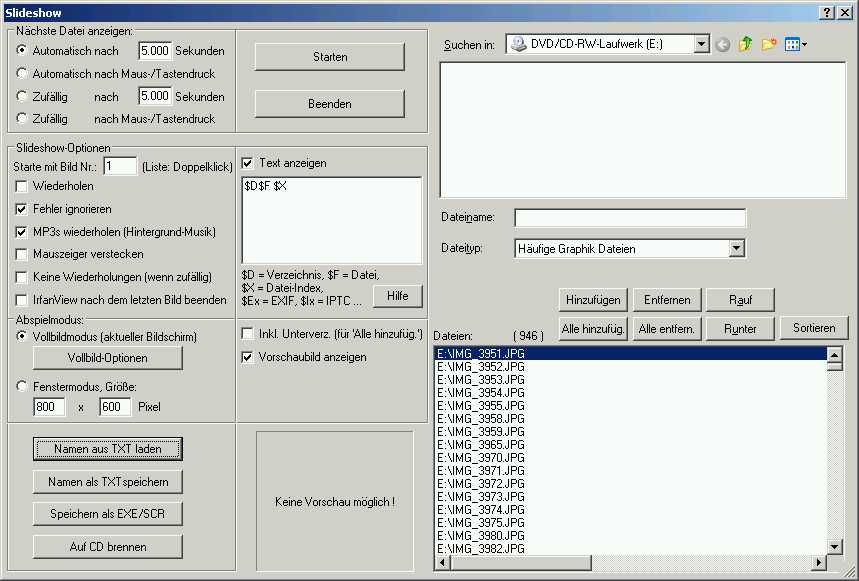Uncheck Fehler ignorieren option
The image size is (859, 581).
coord(22,209)
